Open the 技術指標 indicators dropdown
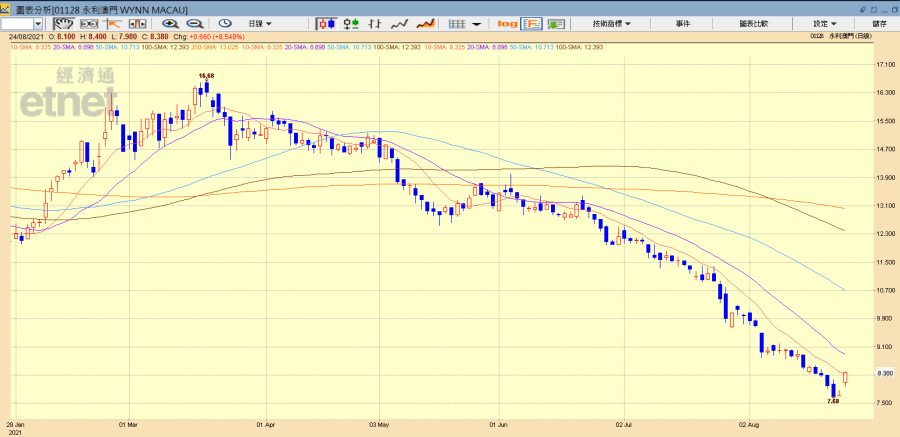Screen dimensions: 900x437 click(611, 23)
